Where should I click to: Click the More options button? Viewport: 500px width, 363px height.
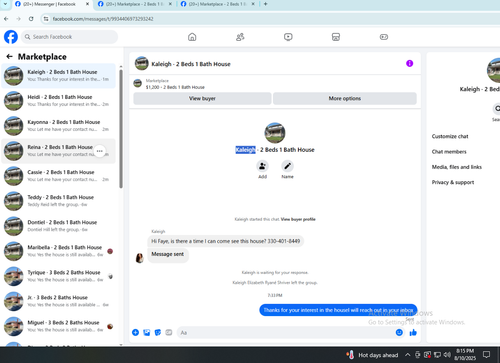coord(345,98)
